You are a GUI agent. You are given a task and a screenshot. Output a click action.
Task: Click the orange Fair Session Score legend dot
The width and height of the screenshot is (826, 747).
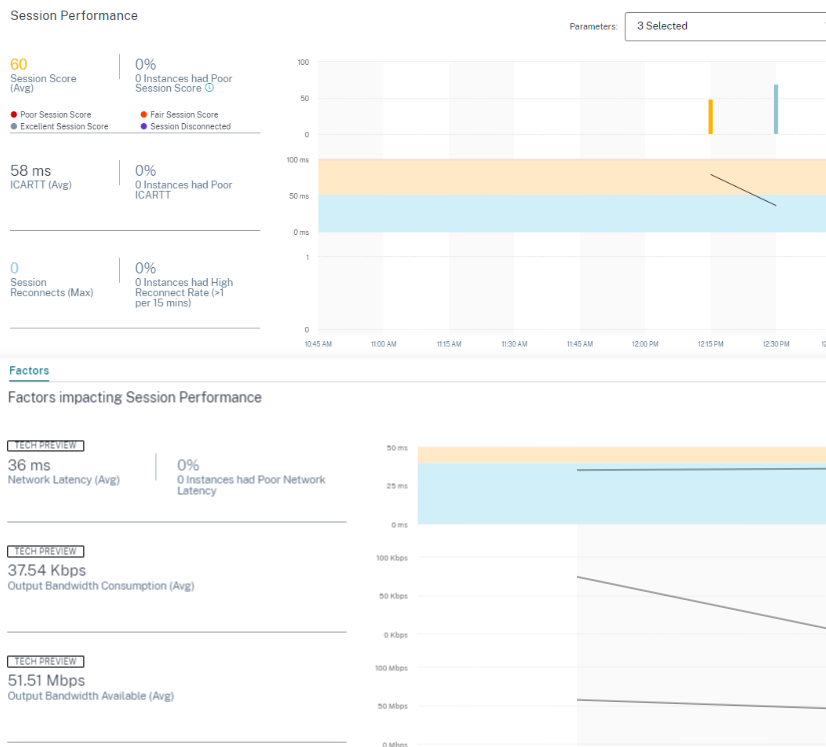pyautogui.click(x=144, y=115)
